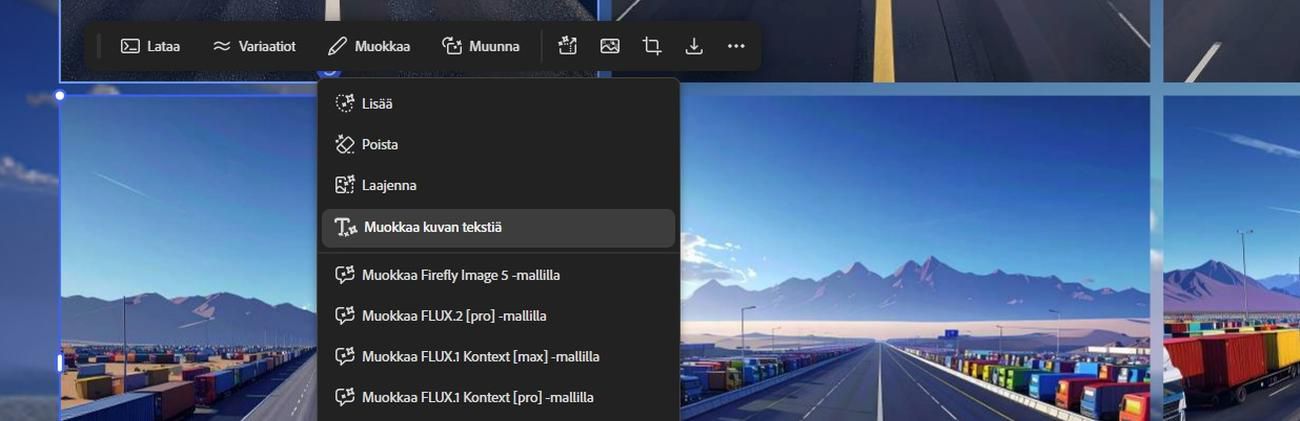The height and width of the screenshot is (421, 1300).
Task: Click the text-edit T icon
Action: pyautogui.click(x=346, y=228)
